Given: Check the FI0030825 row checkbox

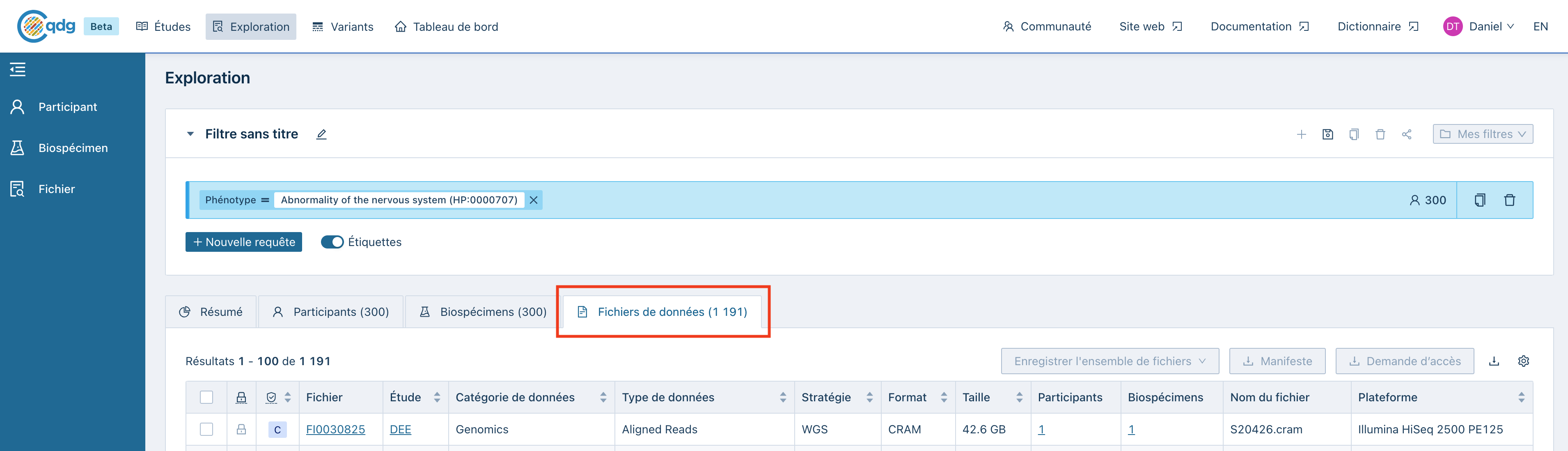Looking at the screenshot, I should tap(206, 429).
